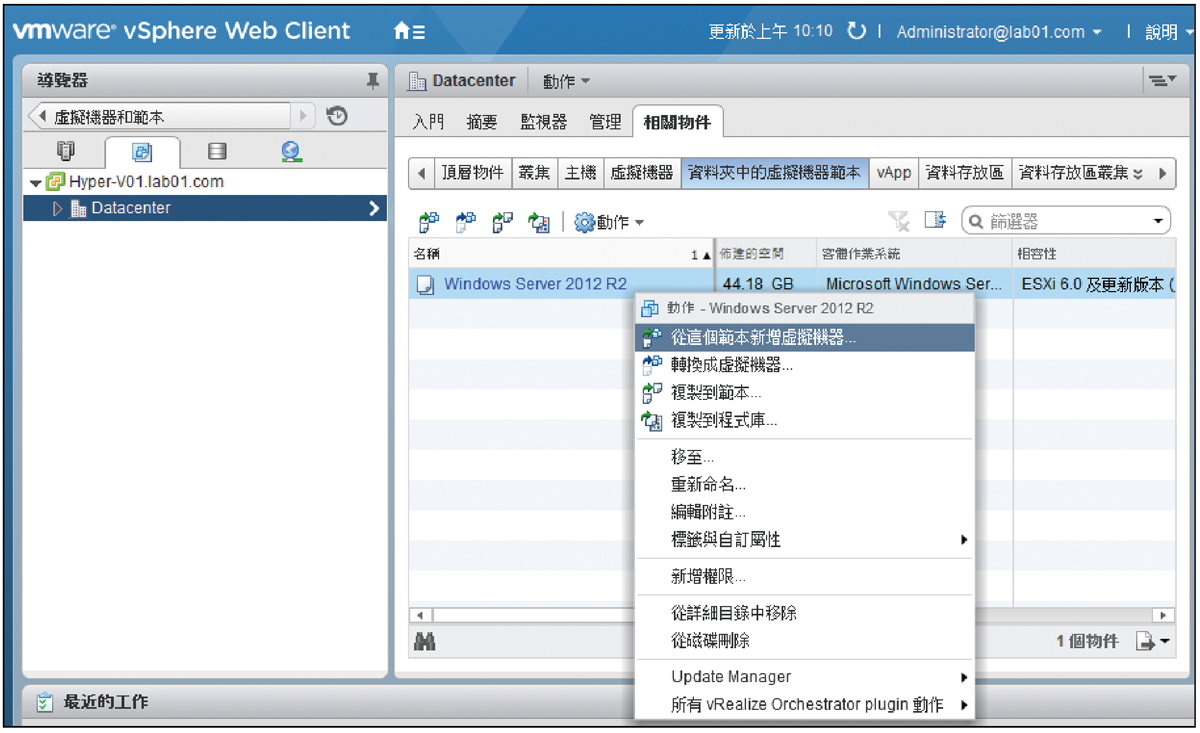The width and height of the screenshot is (1200, 733).
Task: Open the 篩選器 filter options dropdown arrow
Action: click(1159, 221)
